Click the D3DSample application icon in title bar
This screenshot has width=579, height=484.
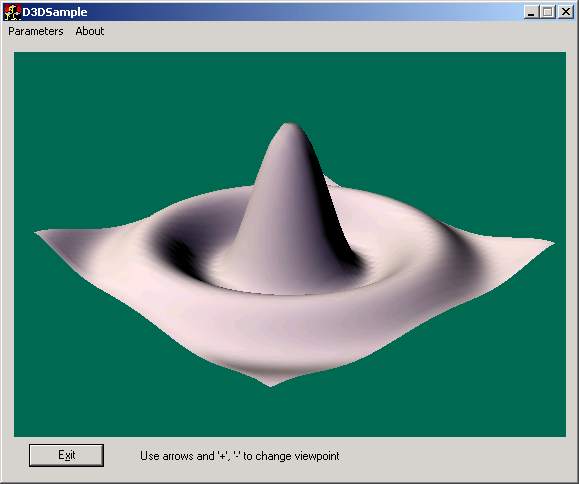click(12, 12)
